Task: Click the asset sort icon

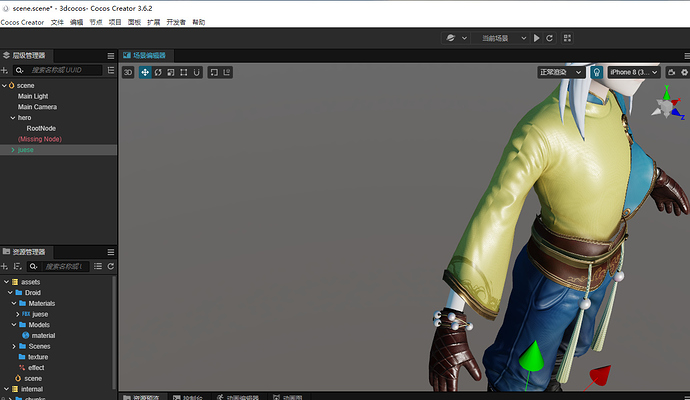Action: coord(18,266)
